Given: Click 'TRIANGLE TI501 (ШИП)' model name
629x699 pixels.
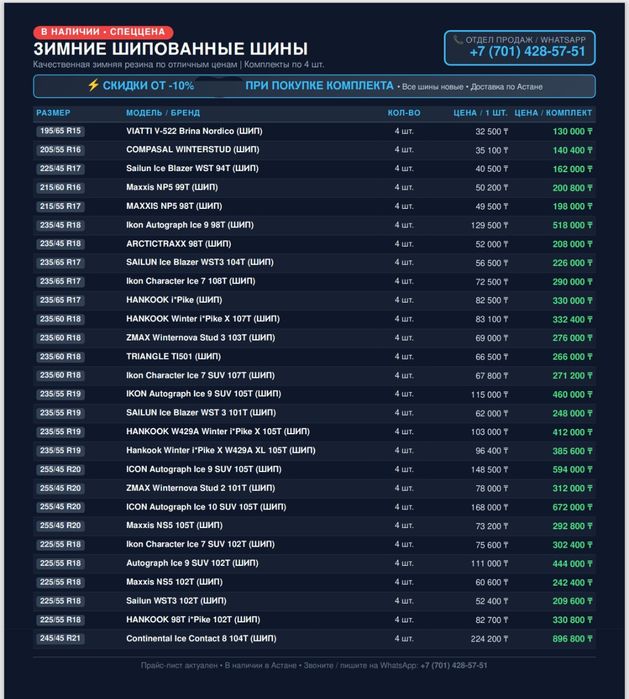Looking at the screenshot, I should pyautogui.click(x=173, y=356).
